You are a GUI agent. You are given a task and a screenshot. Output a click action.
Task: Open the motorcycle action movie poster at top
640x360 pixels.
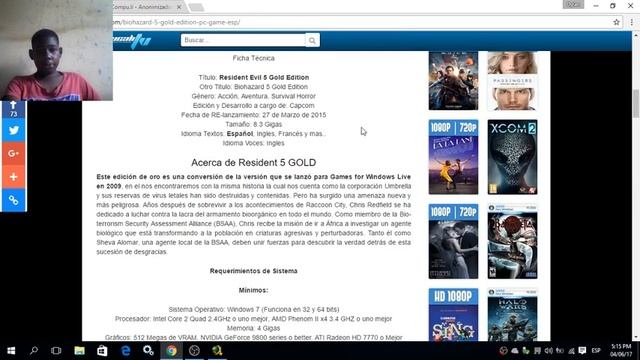click(x=453, y=81)
